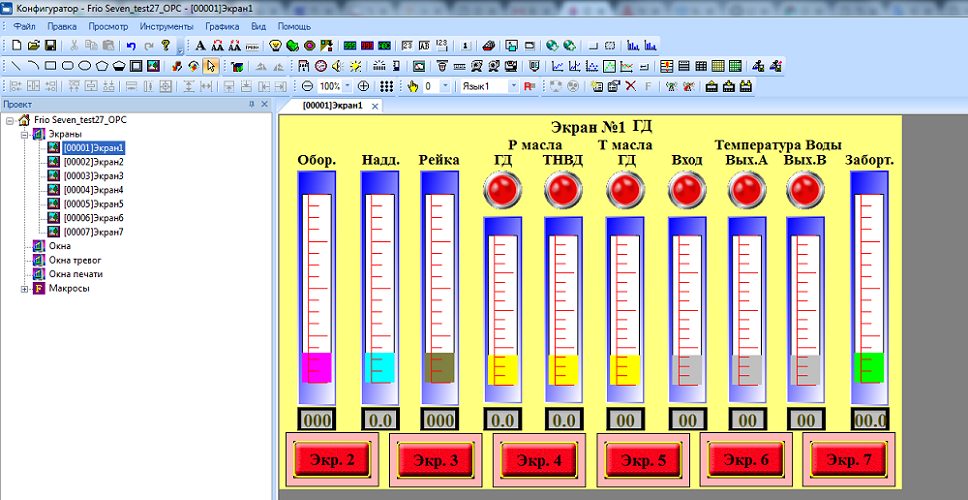
Task: Open the Графика menu
Action: [x=222, y=26]
